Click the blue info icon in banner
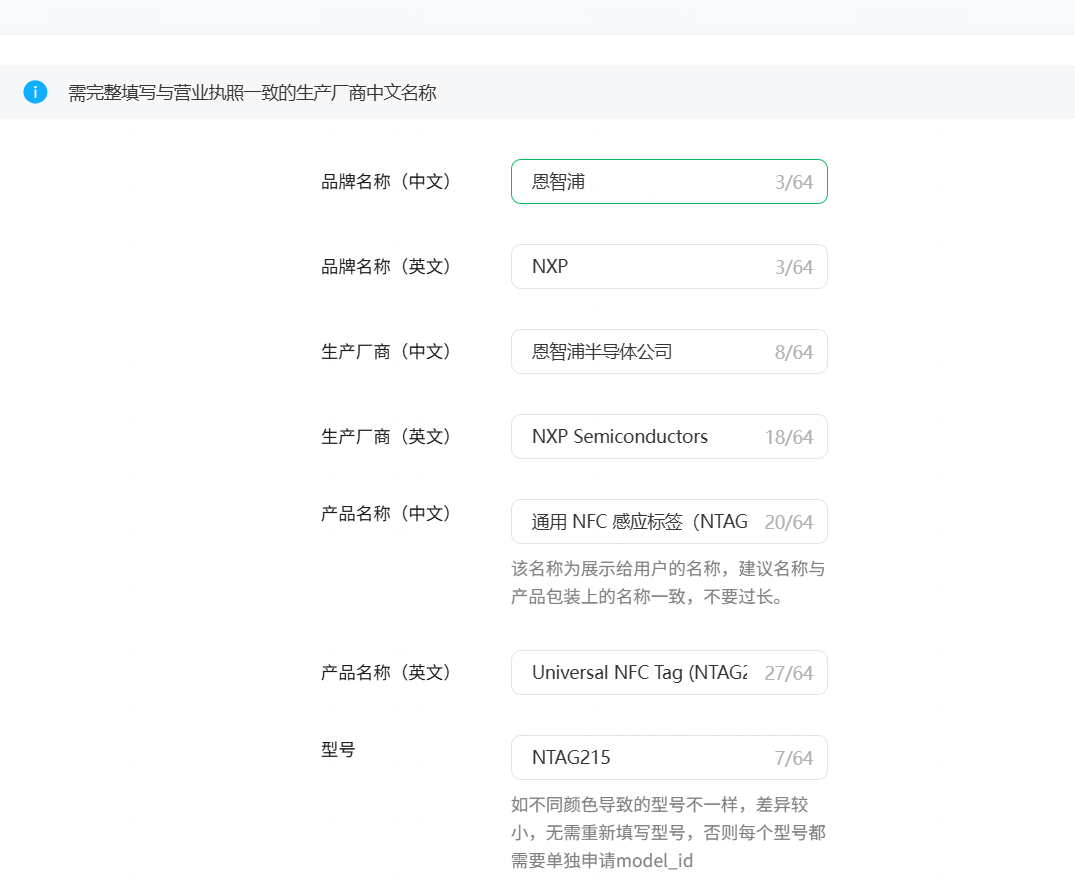The width and height of the screenshot is (1075, 895). click(35, 92)
